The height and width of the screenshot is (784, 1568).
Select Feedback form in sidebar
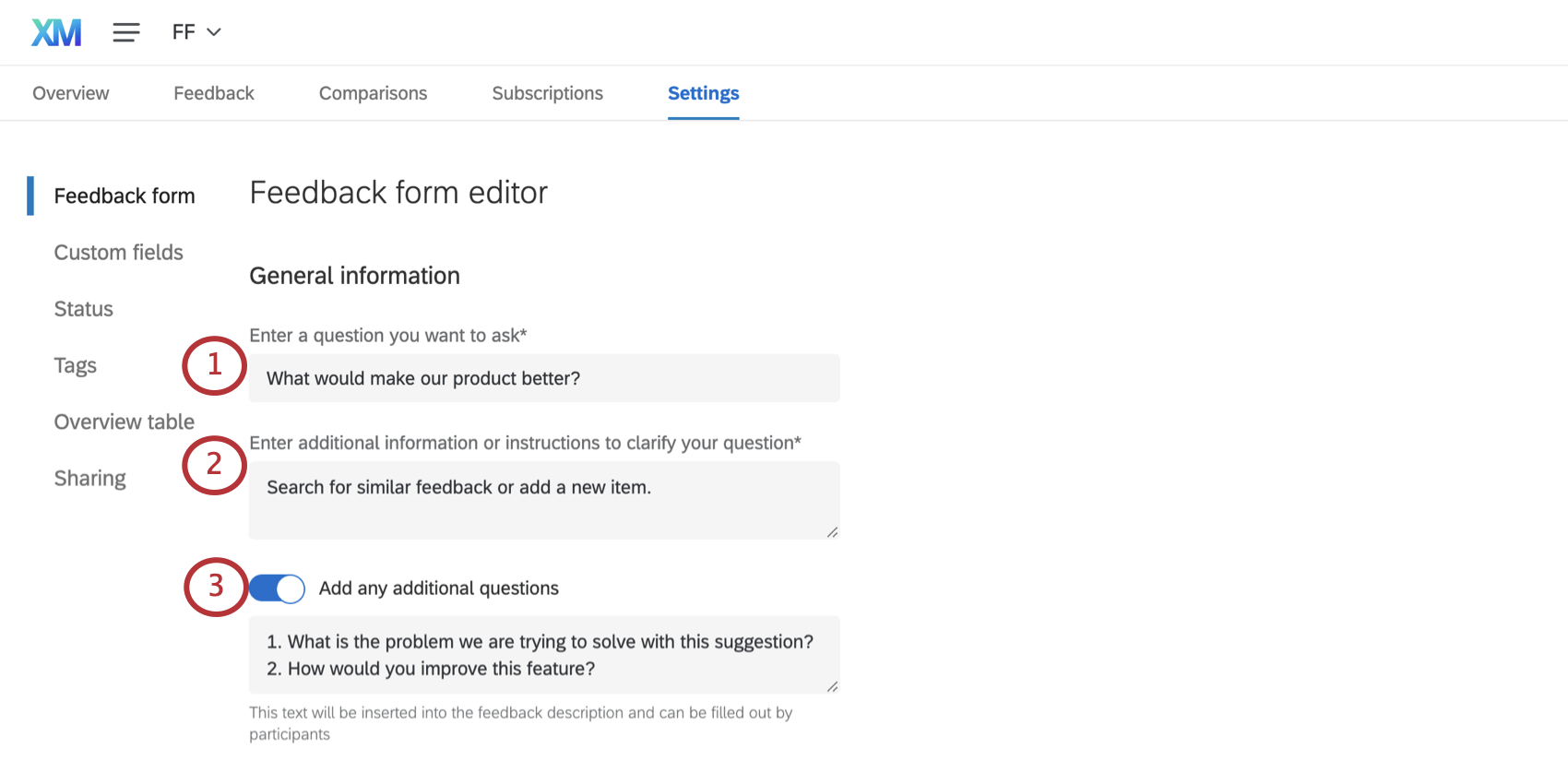coord(125,196)
